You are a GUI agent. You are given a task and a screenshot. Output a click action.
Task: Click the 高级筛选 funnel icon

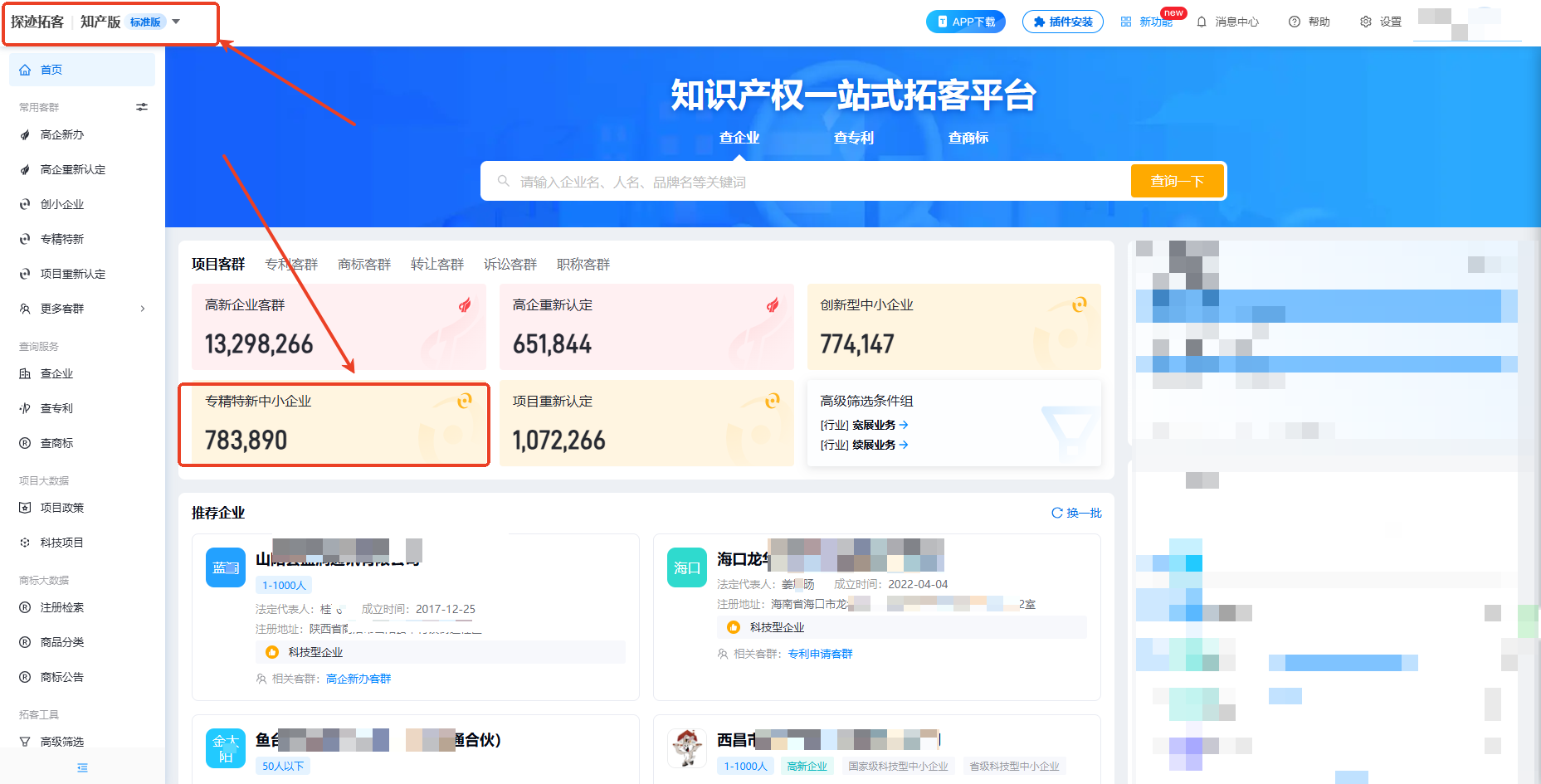(x=25, y=742)
